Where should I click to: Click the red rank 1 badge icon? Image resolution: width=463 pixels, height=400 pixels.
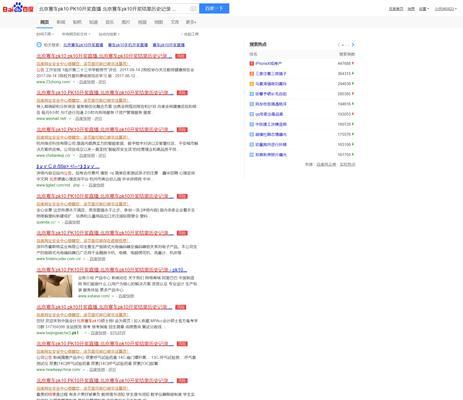tap(252, 63)
